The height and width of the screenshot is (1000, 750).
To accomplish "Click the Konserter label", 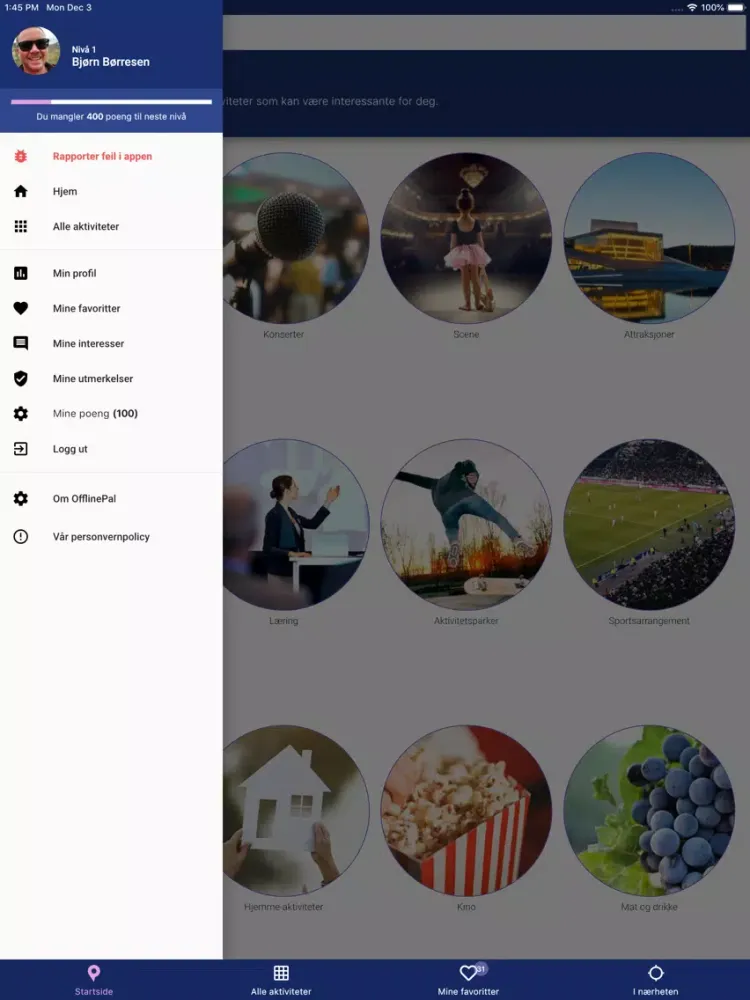I will coord(283,334).
